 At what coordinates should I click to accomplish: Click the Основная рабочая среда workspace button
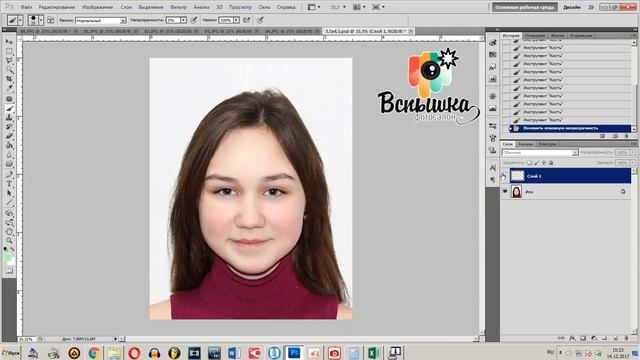click(524, 7)
